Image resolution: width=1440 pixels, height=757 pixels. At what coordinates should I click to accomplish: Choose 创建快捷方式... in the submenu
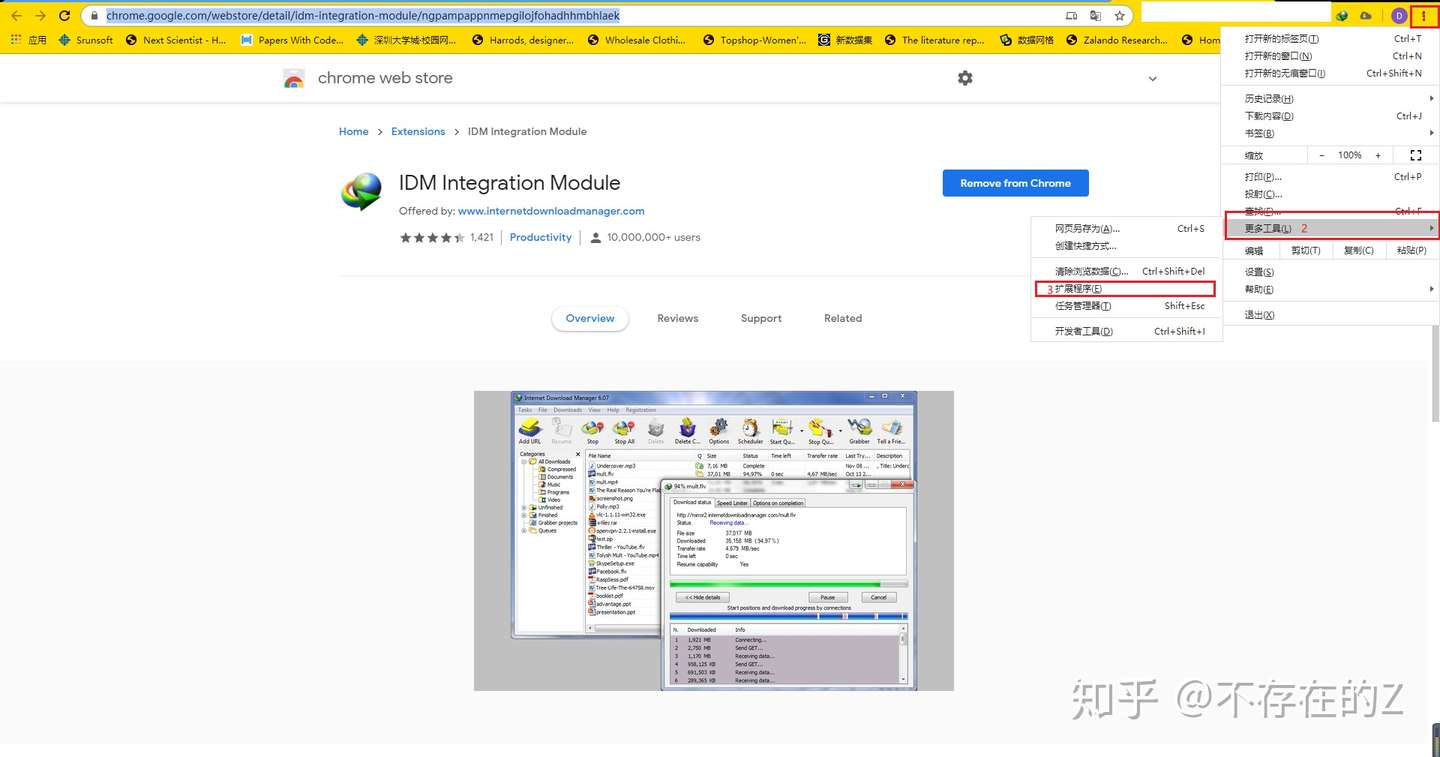1127,246
